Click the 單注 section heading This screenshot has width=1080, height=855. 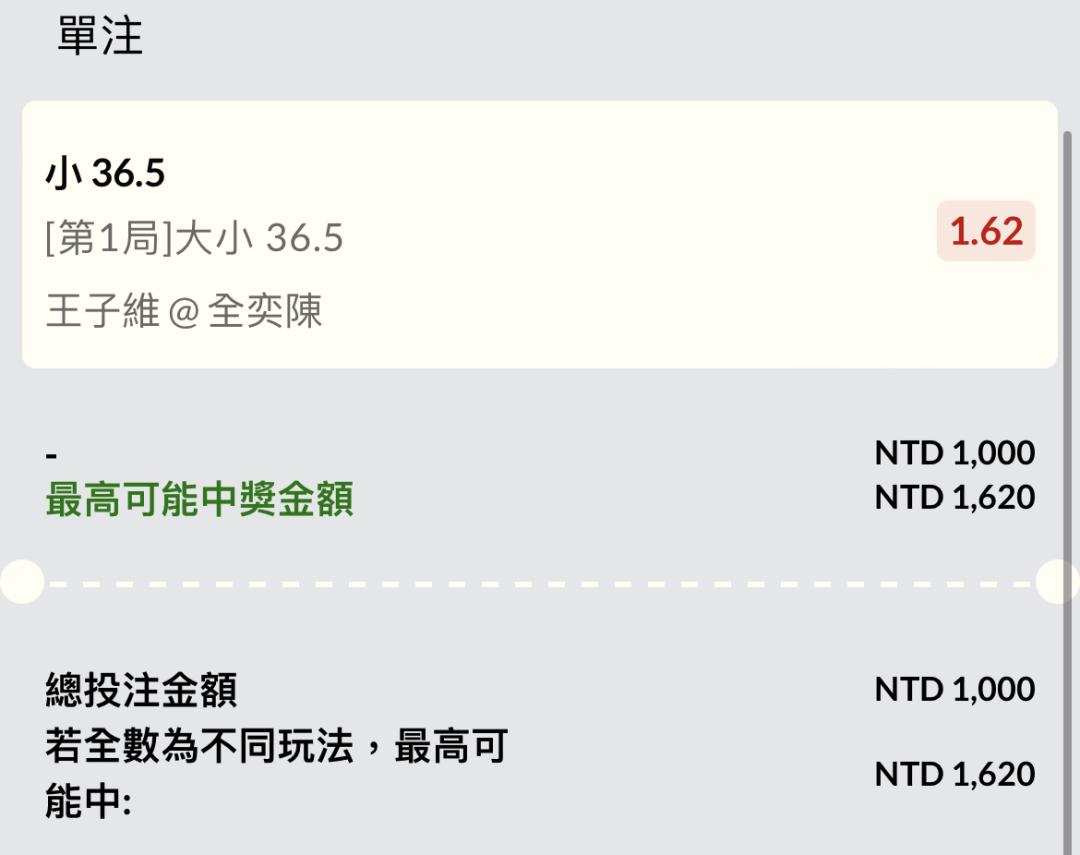(100, 36)
